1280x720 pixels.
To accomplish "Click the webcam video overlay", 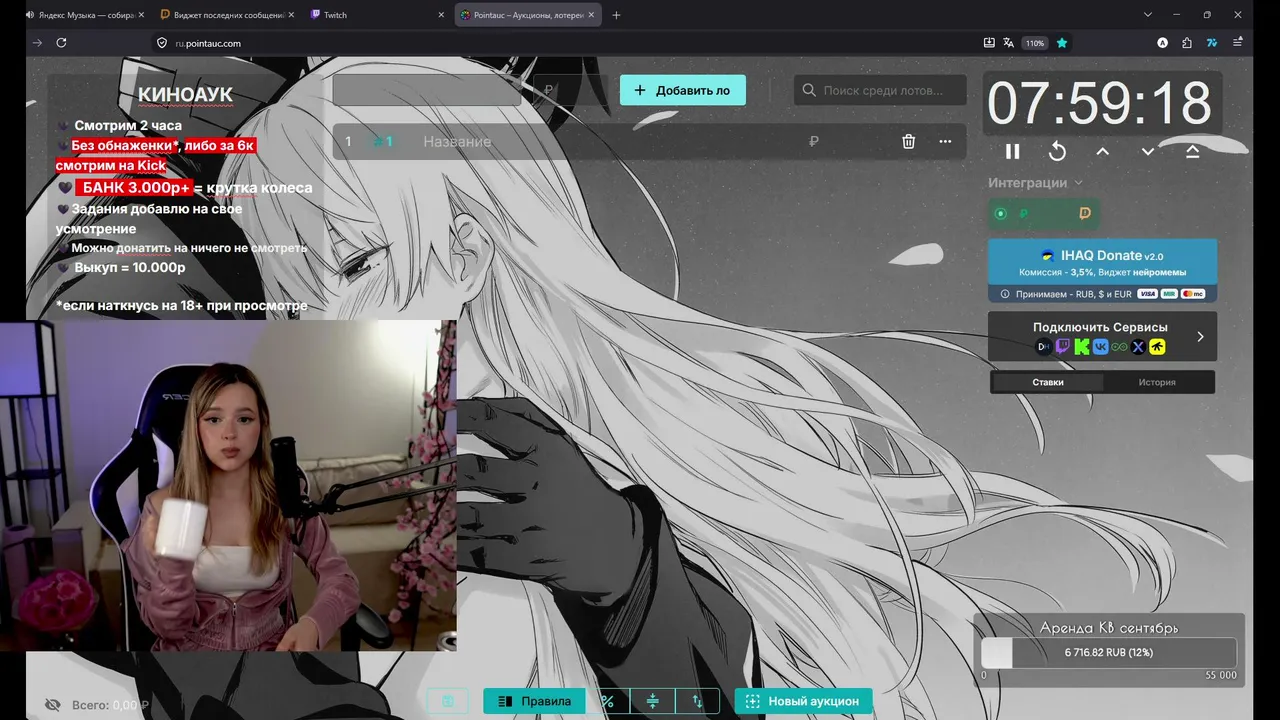I will 228,486.
